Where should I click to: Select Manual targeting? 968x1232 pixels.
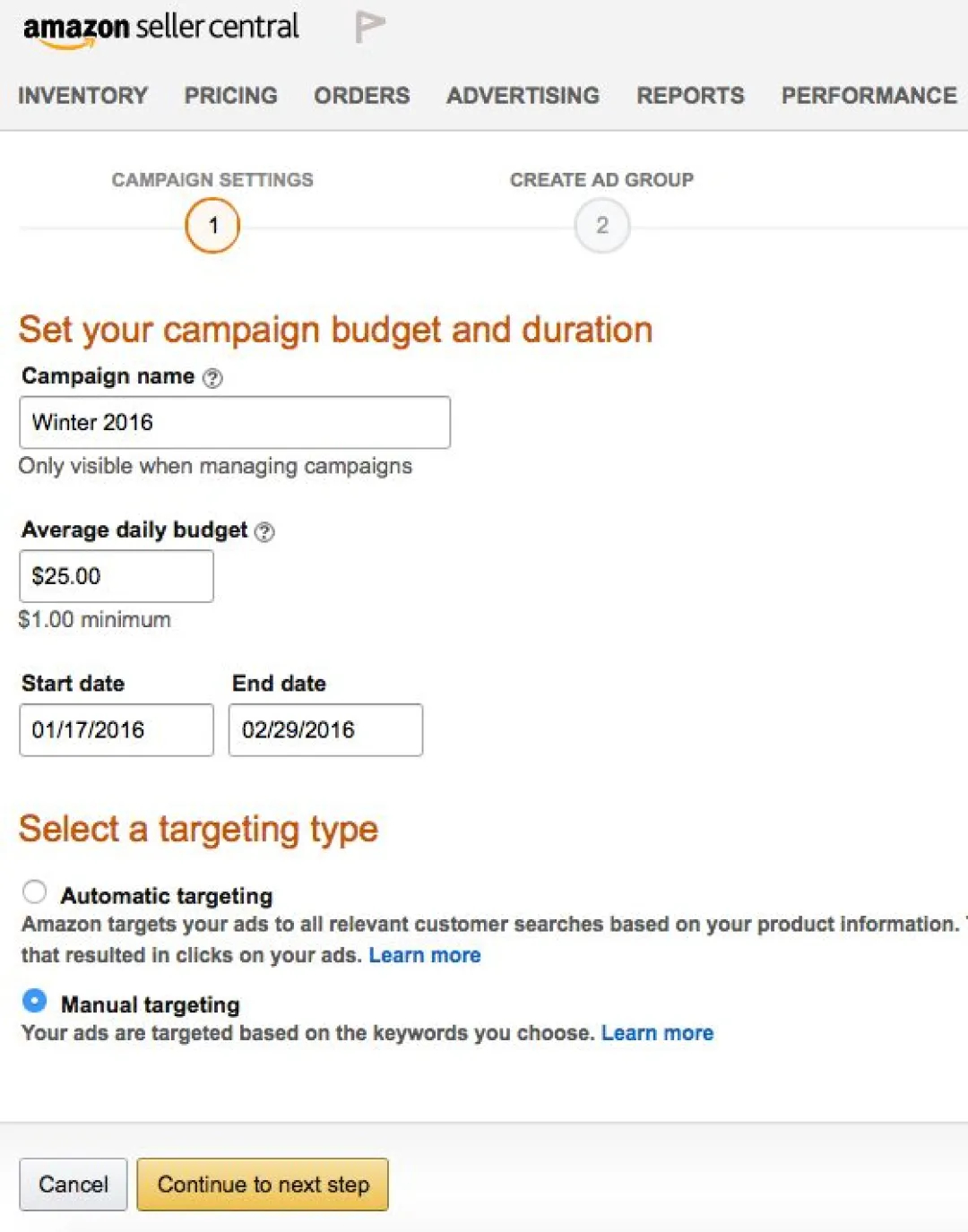tap(35, 1000)
